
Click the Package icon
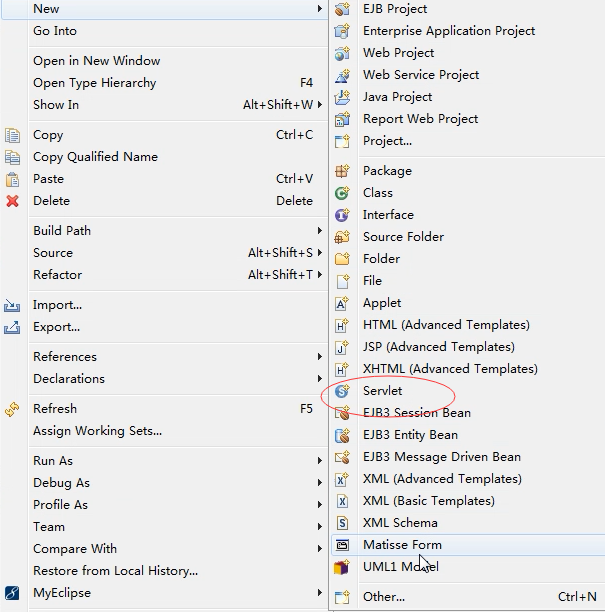click(x=342, y=171)
